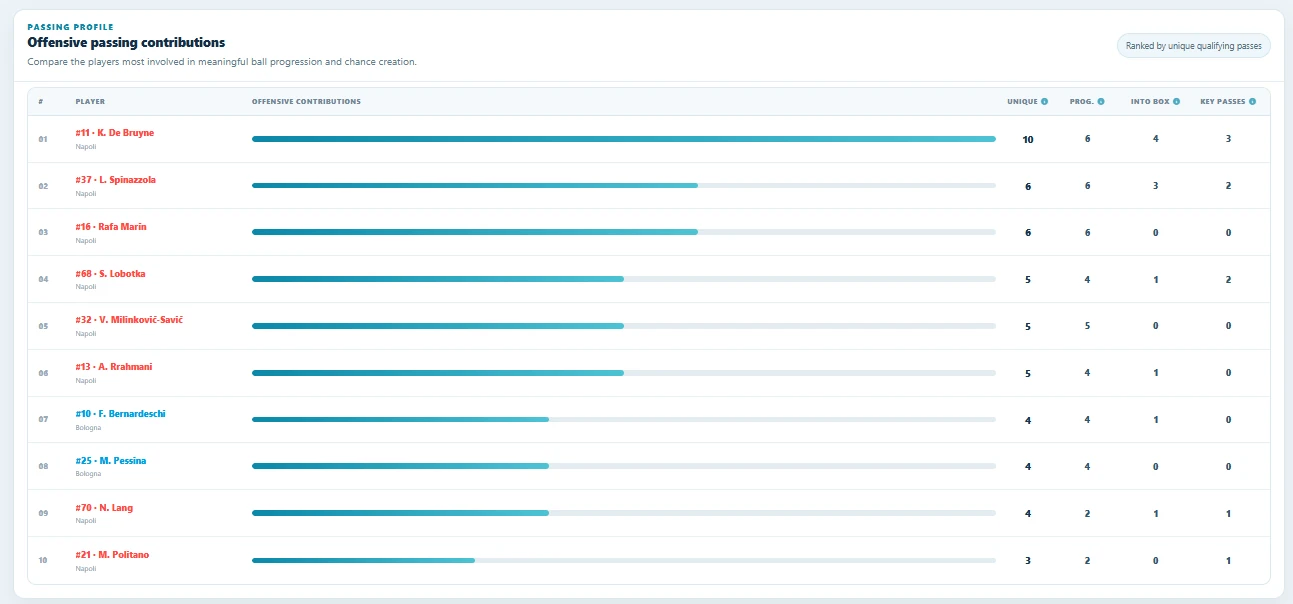Open player #21 M. Politano
Screen dimensions: 1293x604
click(x=112, y=555)
